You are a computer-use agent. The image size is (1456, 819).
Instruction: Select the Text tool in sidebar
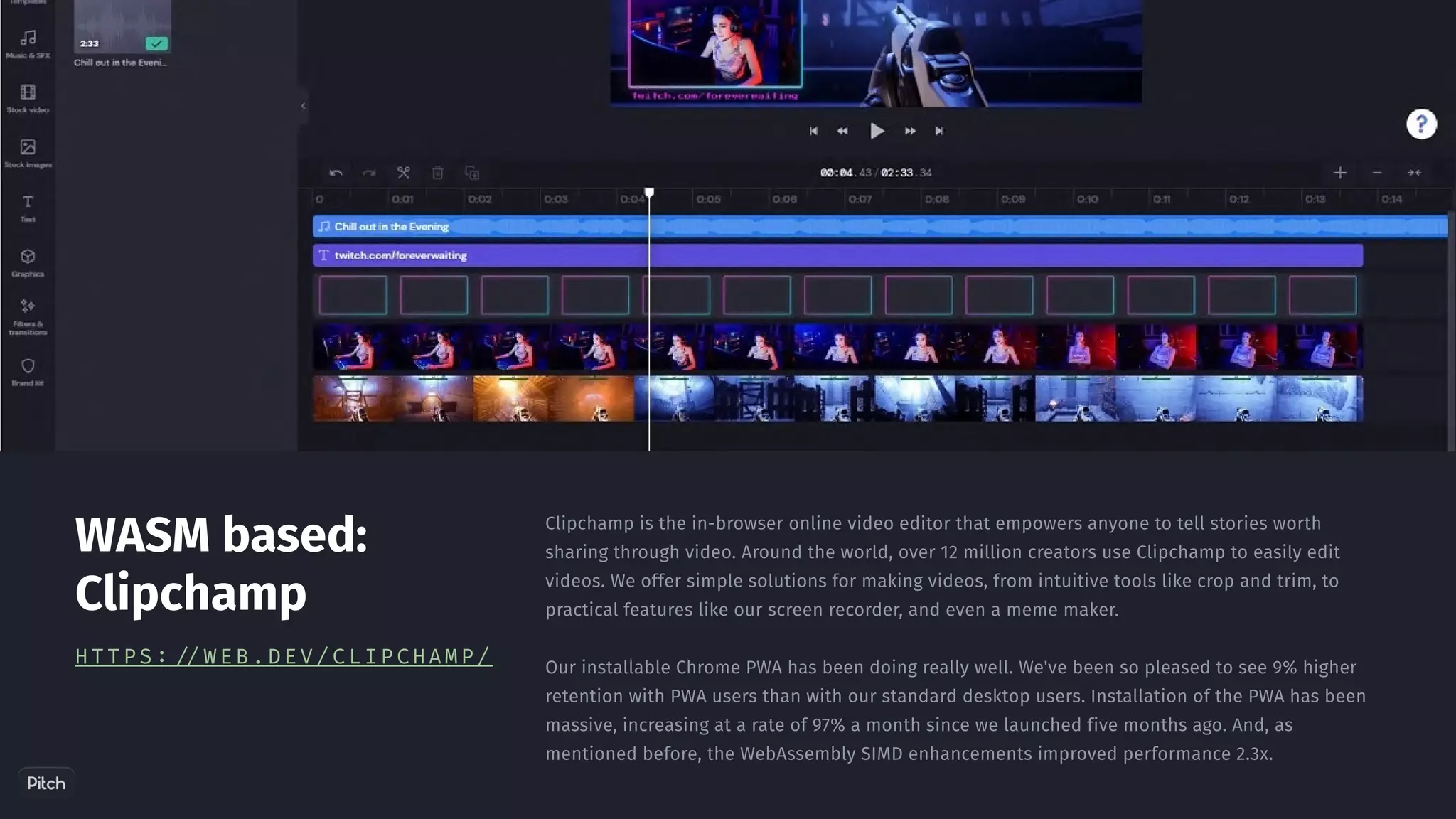pyautogui.click(x=28, y=208)
